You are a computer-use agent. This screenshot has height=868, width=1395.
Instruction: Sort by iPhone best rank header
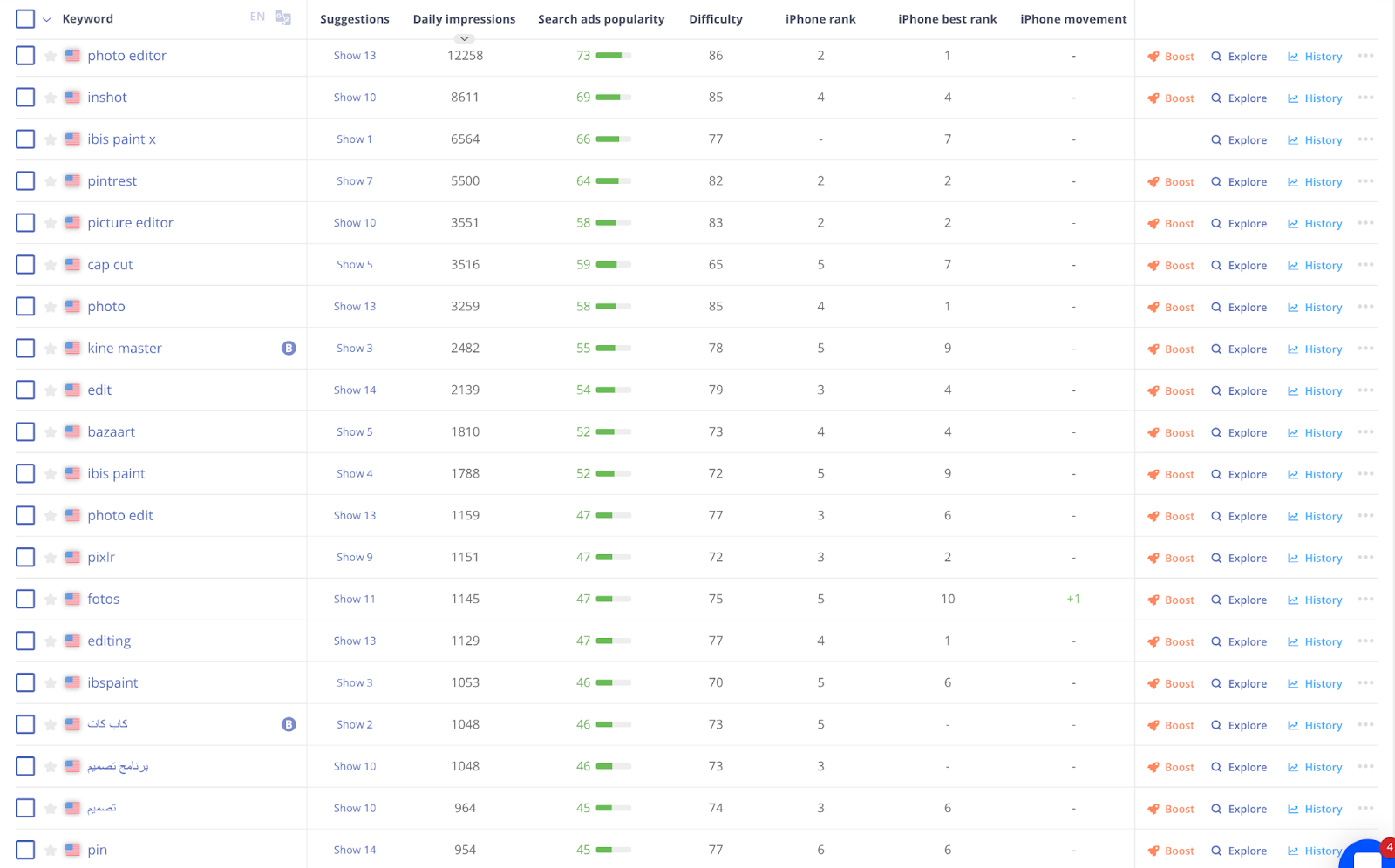pyautogui.click(x=948, y=19)
